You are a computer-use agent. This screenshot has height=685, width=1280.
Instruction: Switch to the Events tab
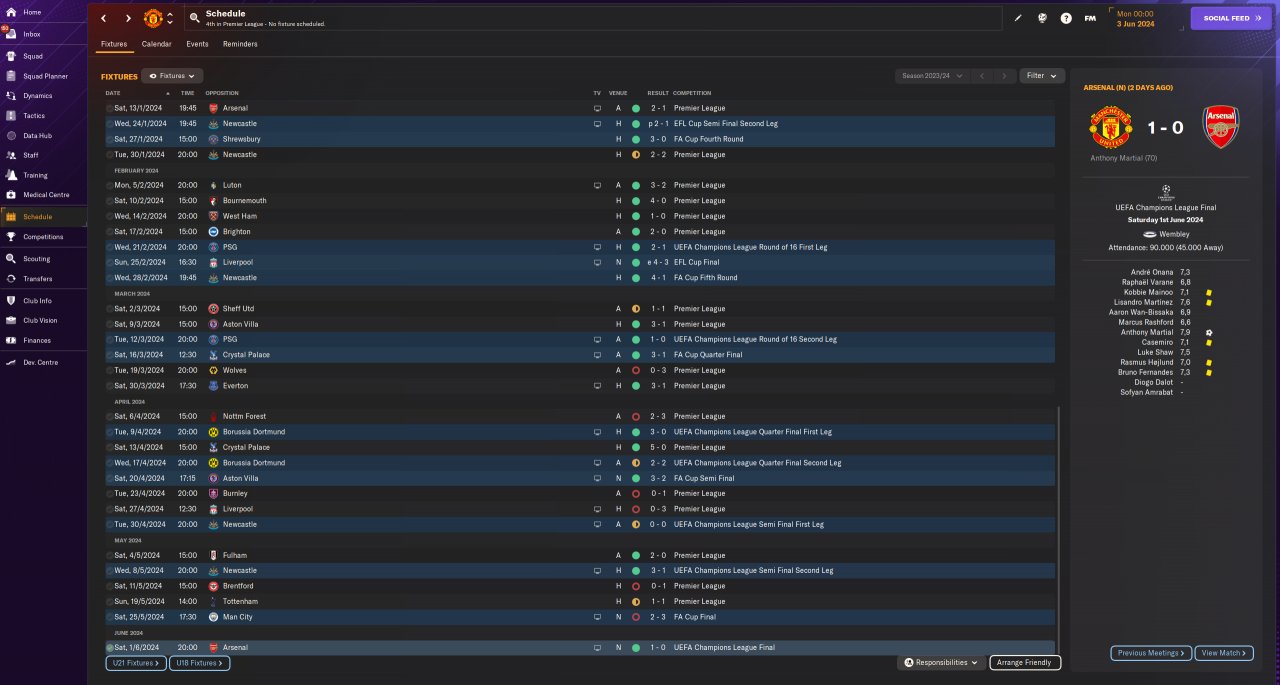pos(197,44)
